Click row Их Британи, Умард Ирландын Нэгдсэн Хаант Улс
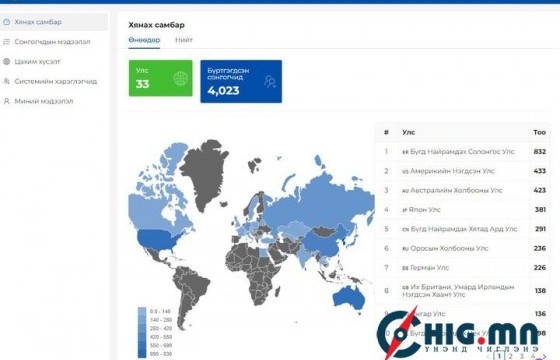This screenshot has height=360, width=560. 462,291
